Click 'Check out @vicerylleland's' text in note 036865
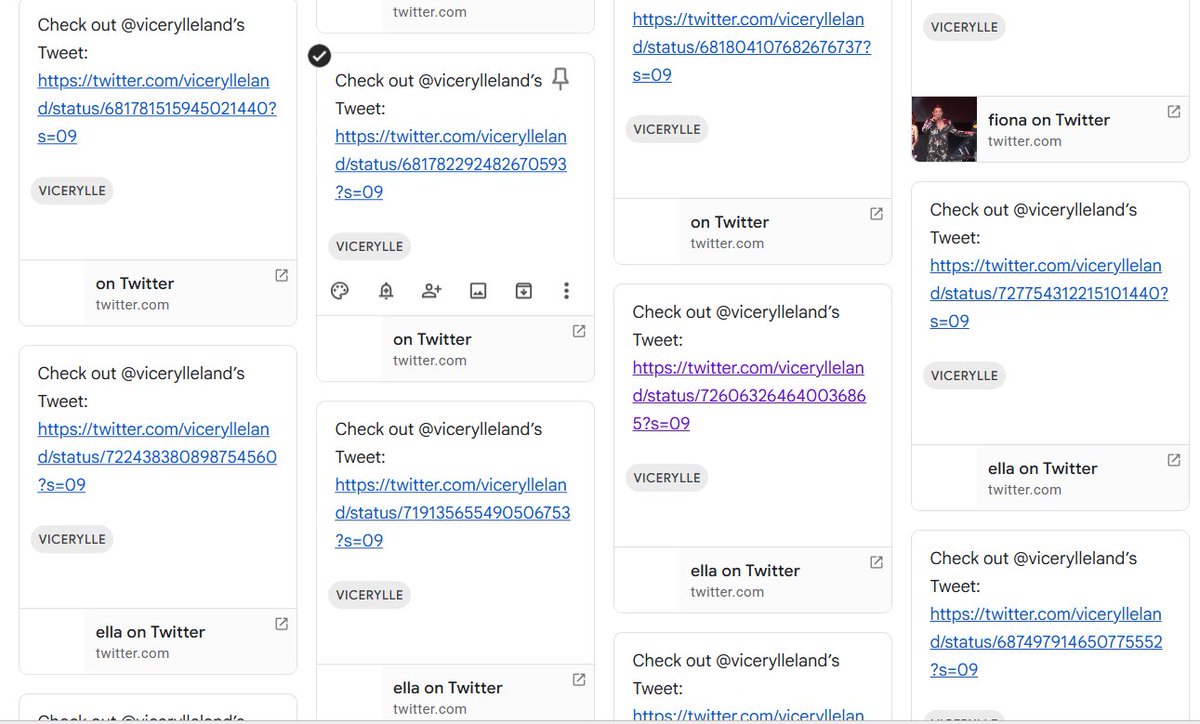The height and width of the screenshot is (724, 1200). pos(736,313)
